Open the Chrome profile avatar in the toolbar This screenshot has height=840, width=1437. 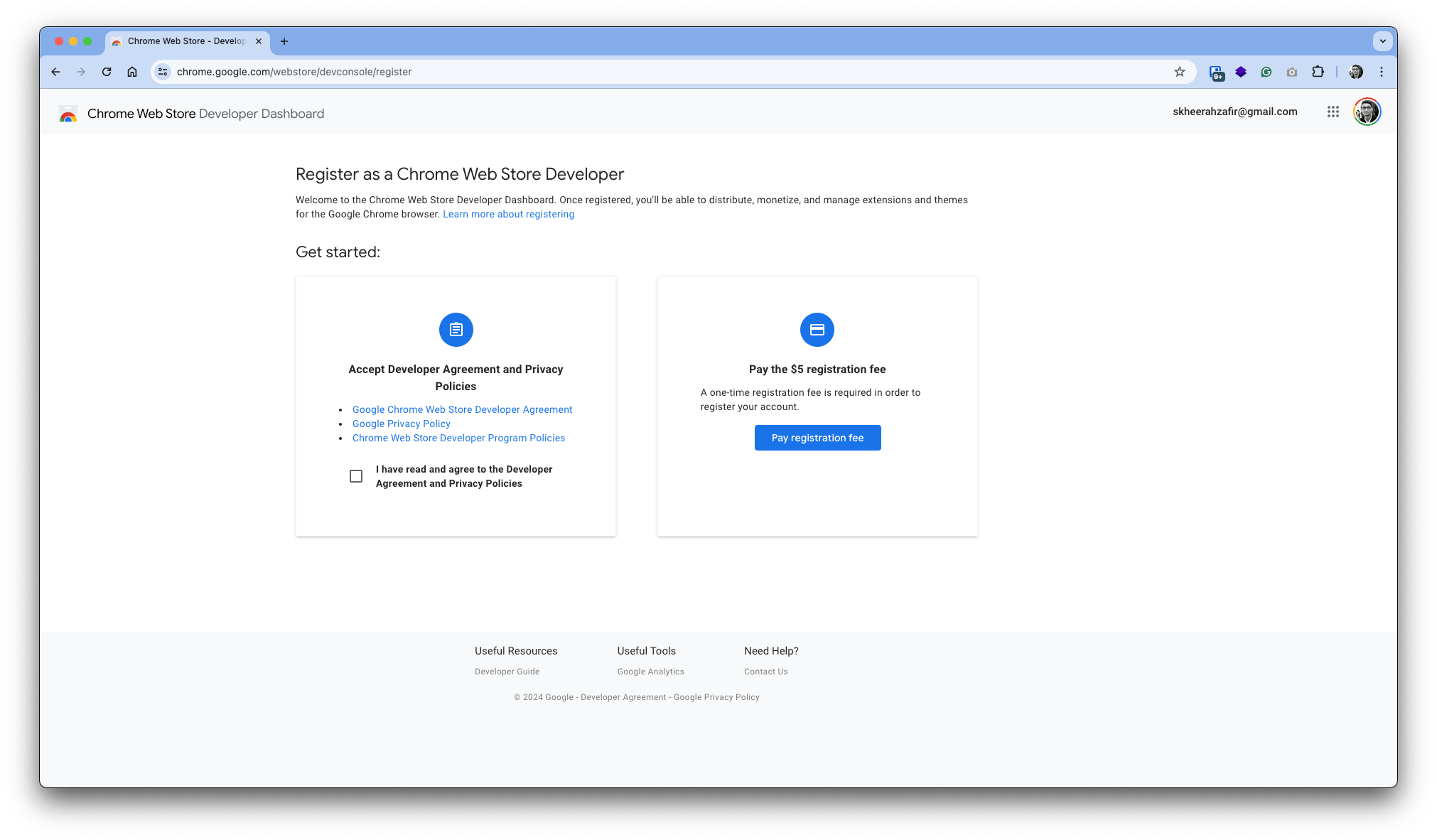pyautogui.click(x=1356, y=72)
